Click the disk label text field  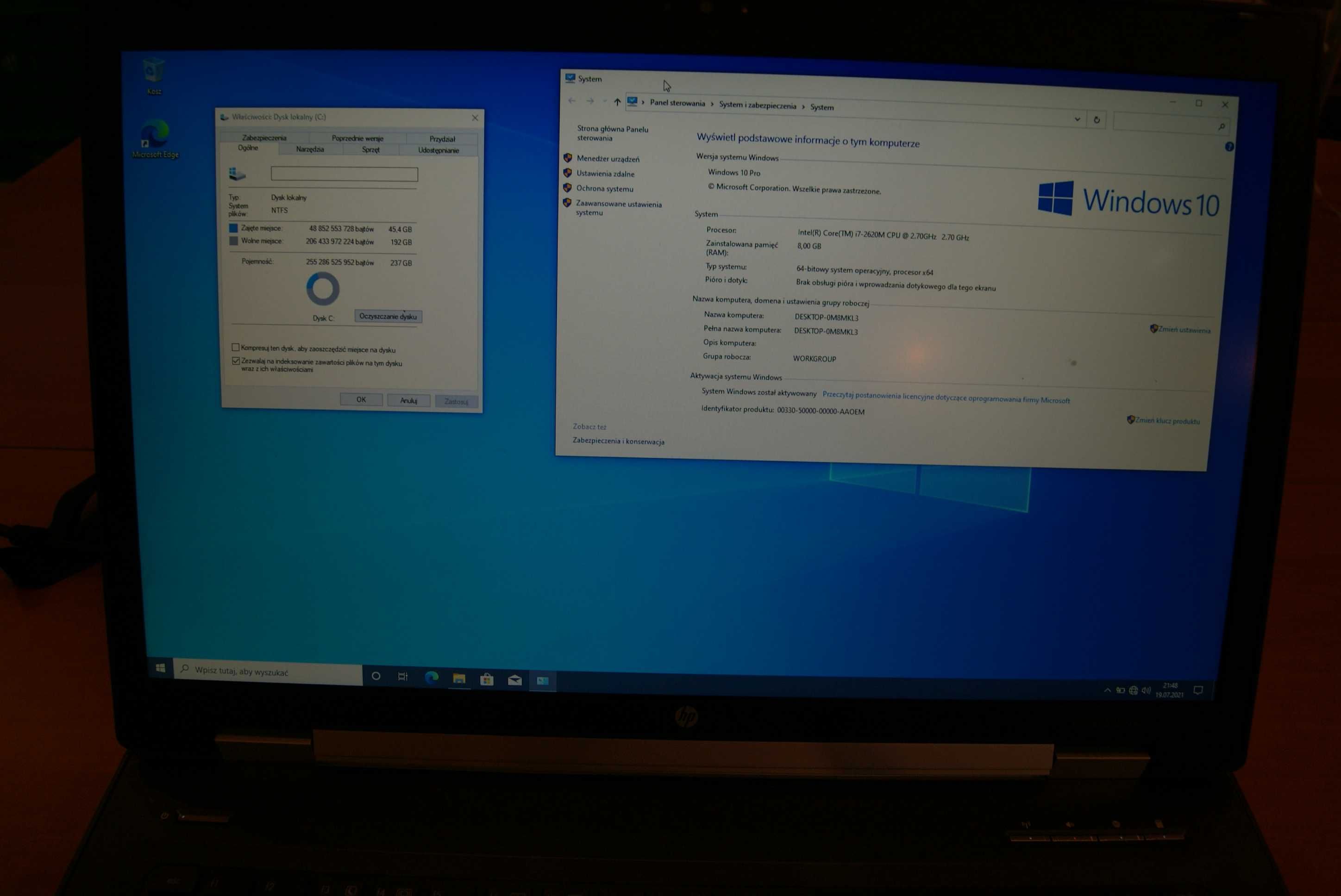(x=344, y=174)
